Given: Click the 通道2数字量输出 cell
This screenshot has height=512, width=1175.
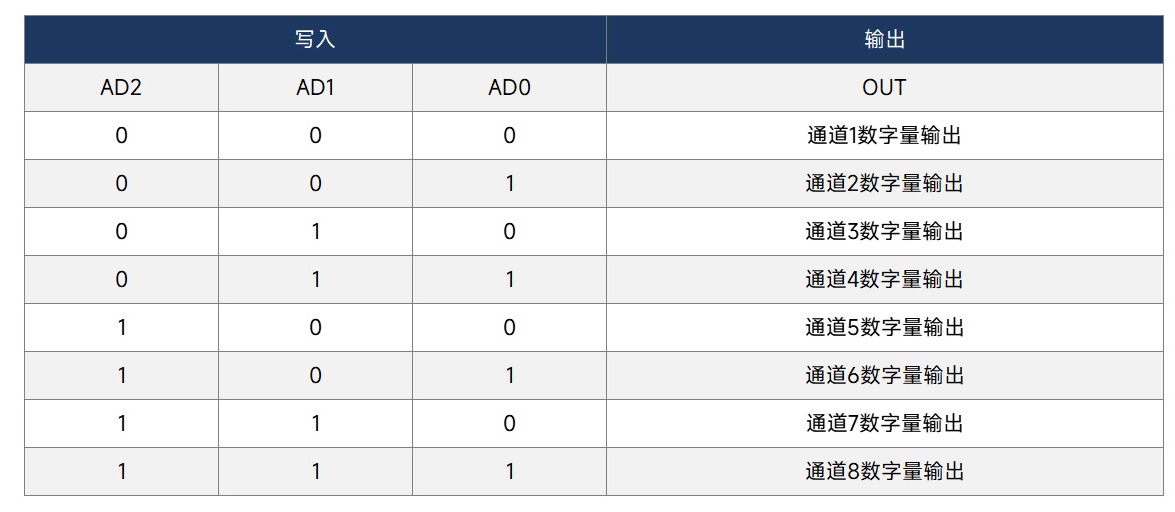Looking at the screenshot, I should click(x=884, y=184).
